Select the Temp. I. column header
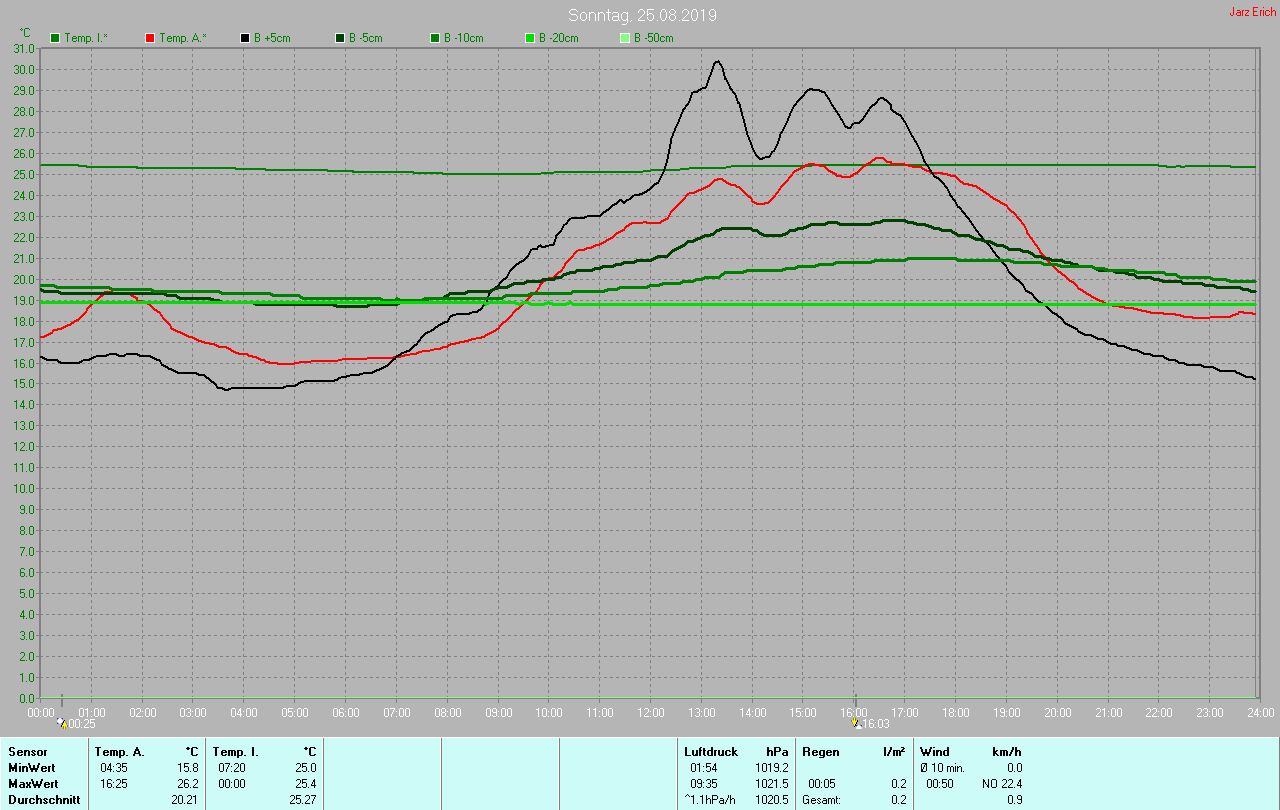 [x=236, y=751]
